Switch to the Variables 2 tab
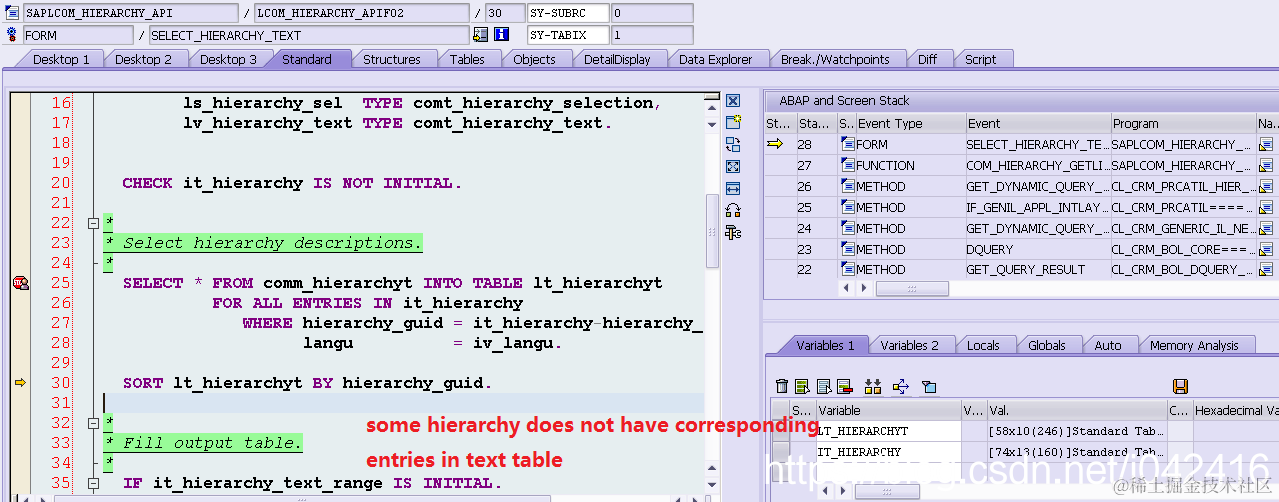 [909, 345]
